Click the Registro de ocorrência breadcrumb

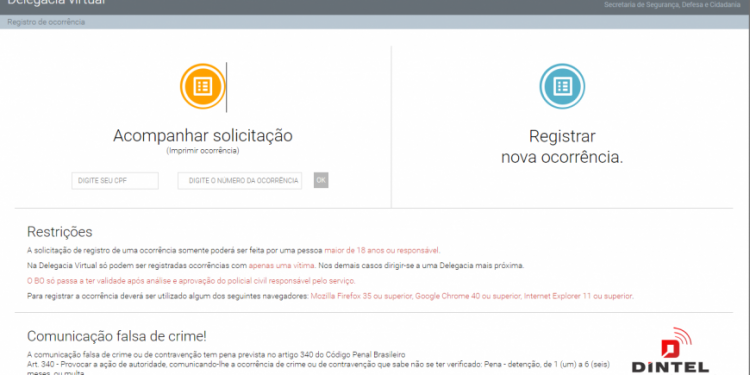[46, 22]
